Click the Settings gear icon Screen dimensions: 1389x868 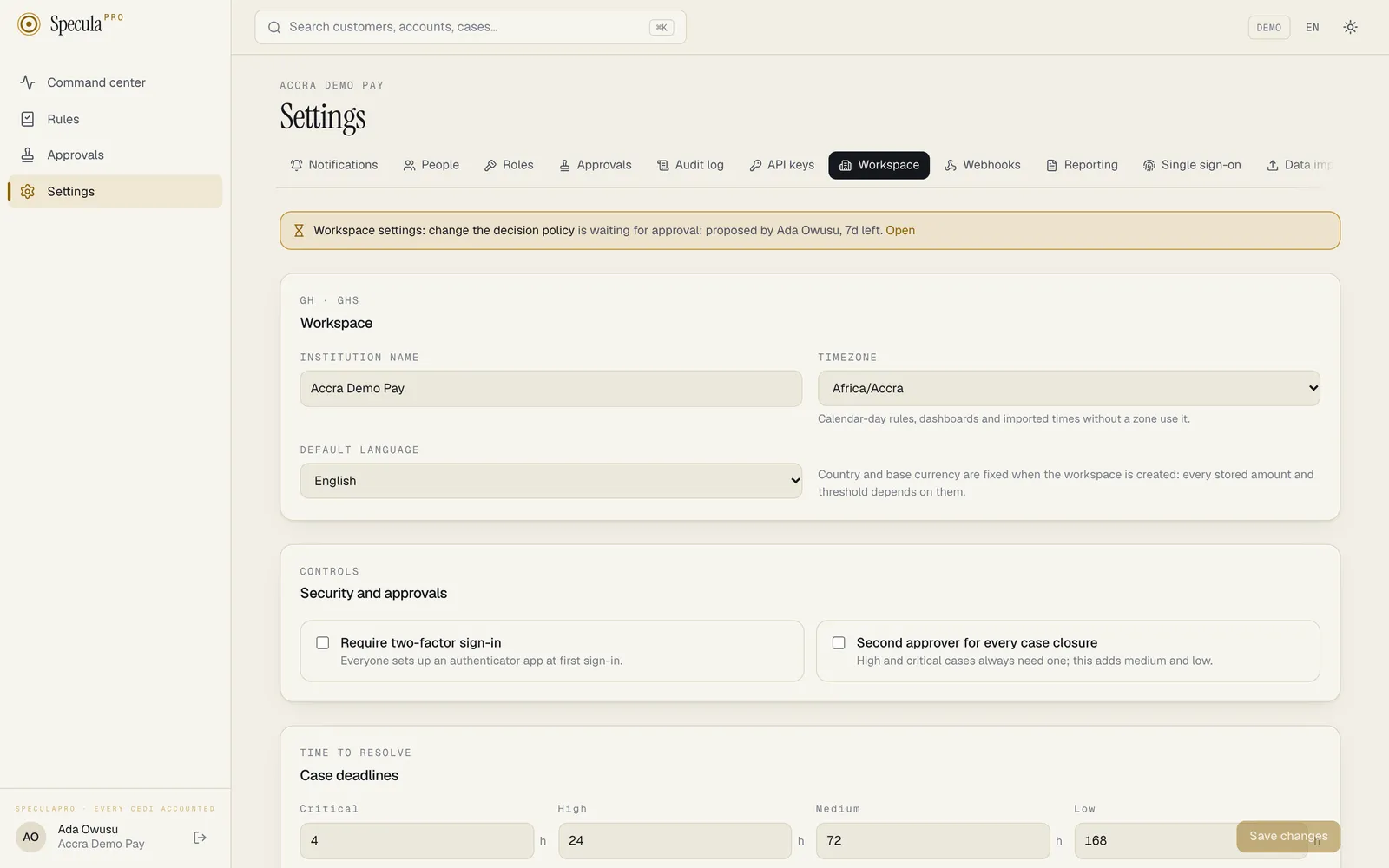28,191
